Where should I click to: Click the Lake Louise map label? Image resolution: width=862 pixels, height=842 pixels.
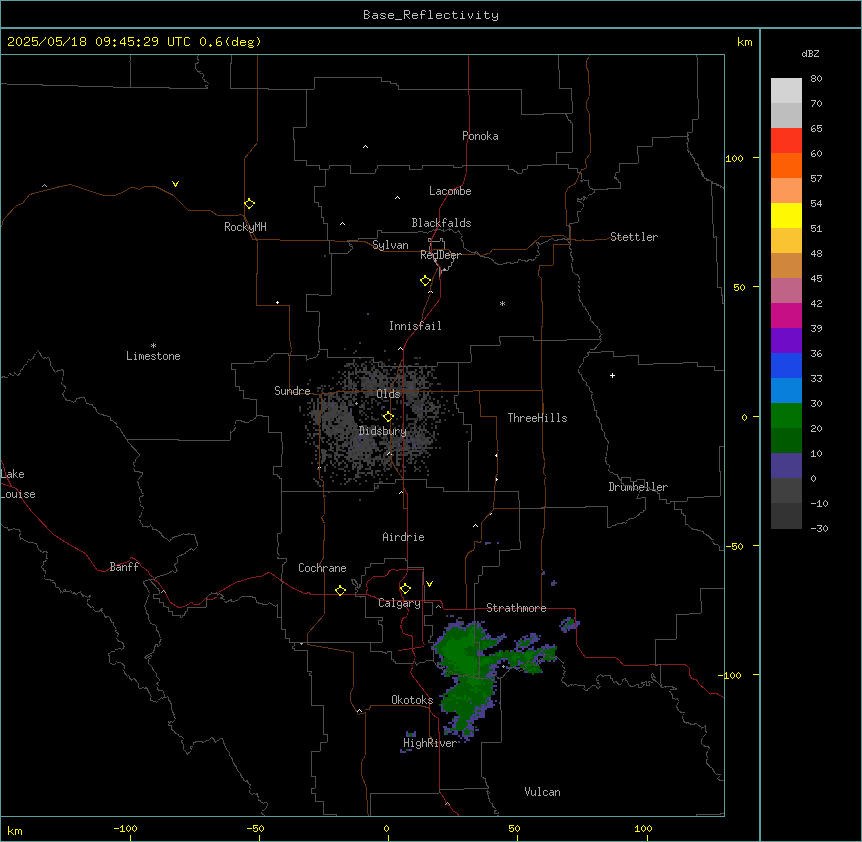click(x=18, y=484)
